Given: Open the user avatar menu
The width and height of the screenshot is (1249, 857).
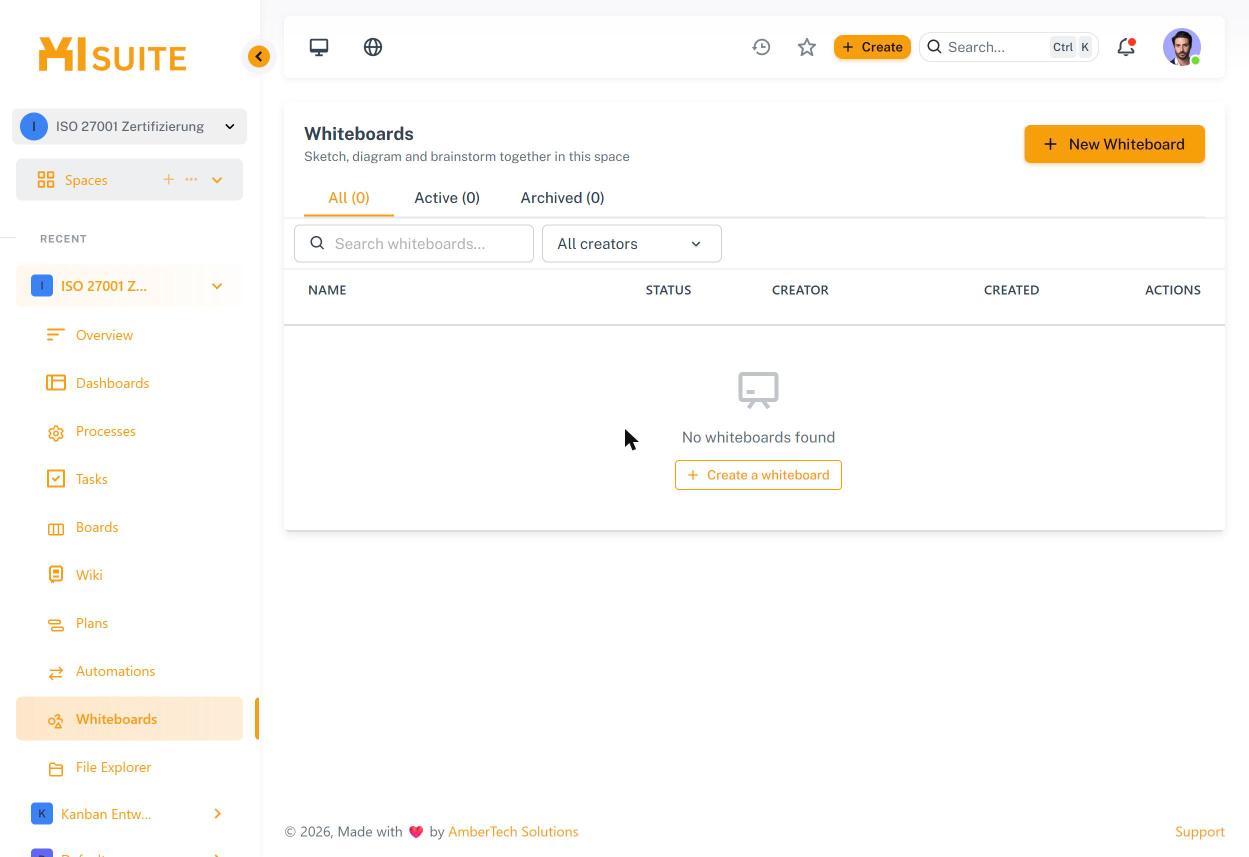Looking at the screenshot, I should [x=1182, y=47].
